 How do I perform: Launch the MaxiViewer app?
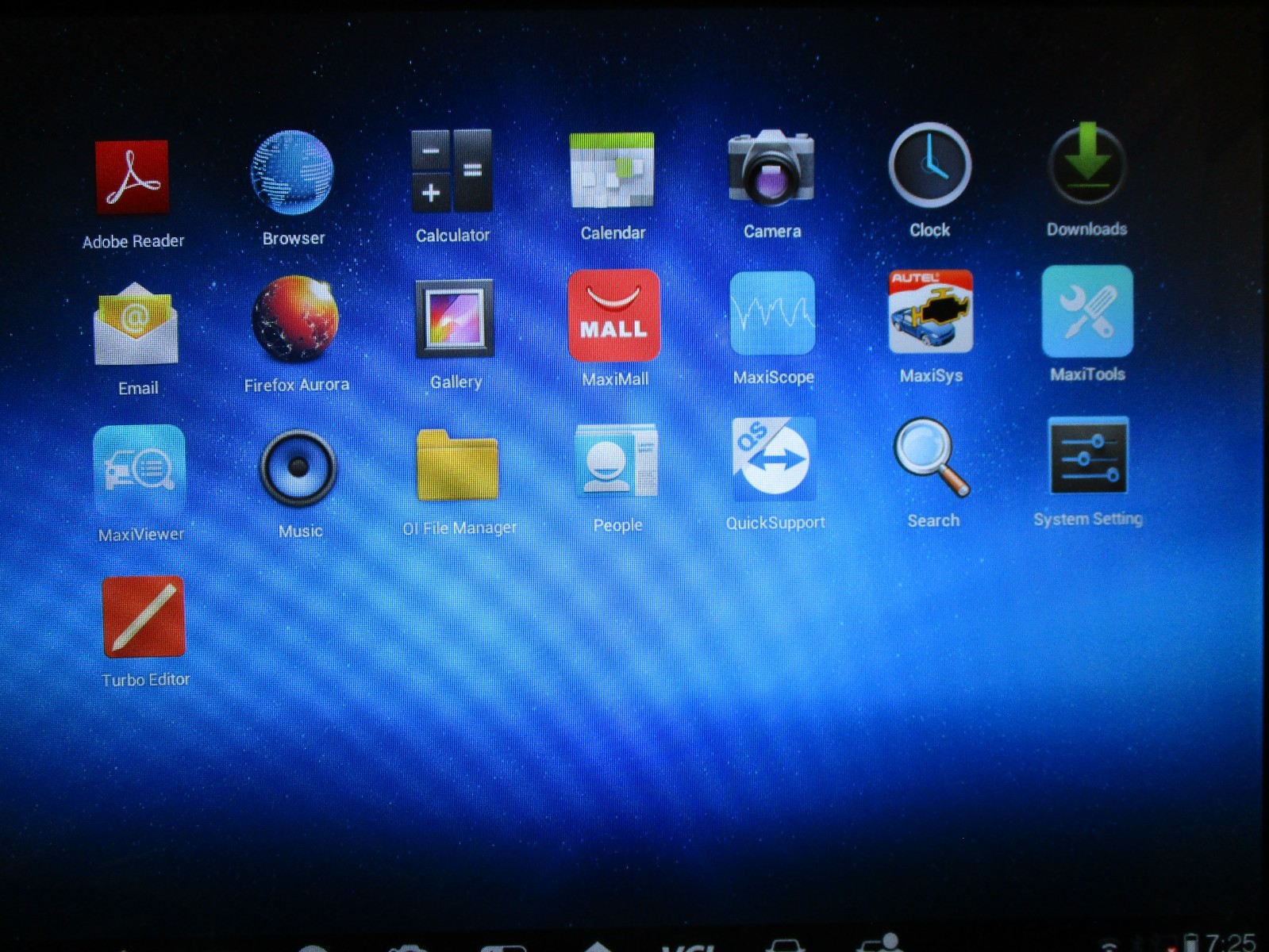(x=140, y=470)
